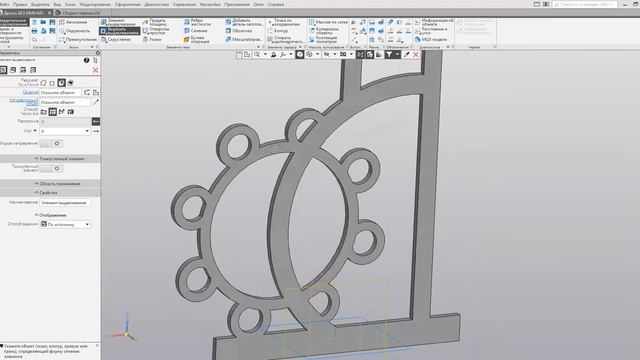
Task: Open the zoom dropdown arrow in view toolbar
Action: pyautogui.click(x=264, y=54)
